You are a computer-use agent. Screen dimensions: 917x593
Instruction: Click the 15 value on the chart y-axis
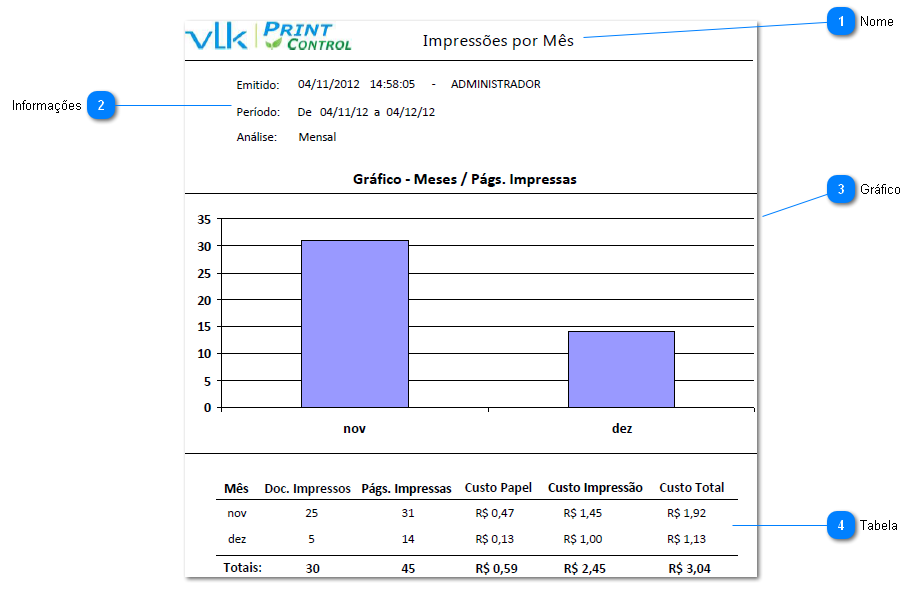(x=204, y=327)
